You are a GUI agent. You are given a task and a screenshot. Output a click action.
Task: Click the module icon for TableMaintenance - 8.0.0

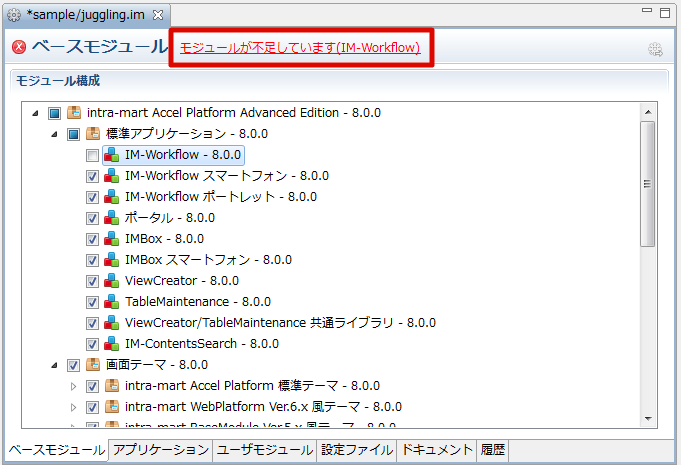pos(112,302)
